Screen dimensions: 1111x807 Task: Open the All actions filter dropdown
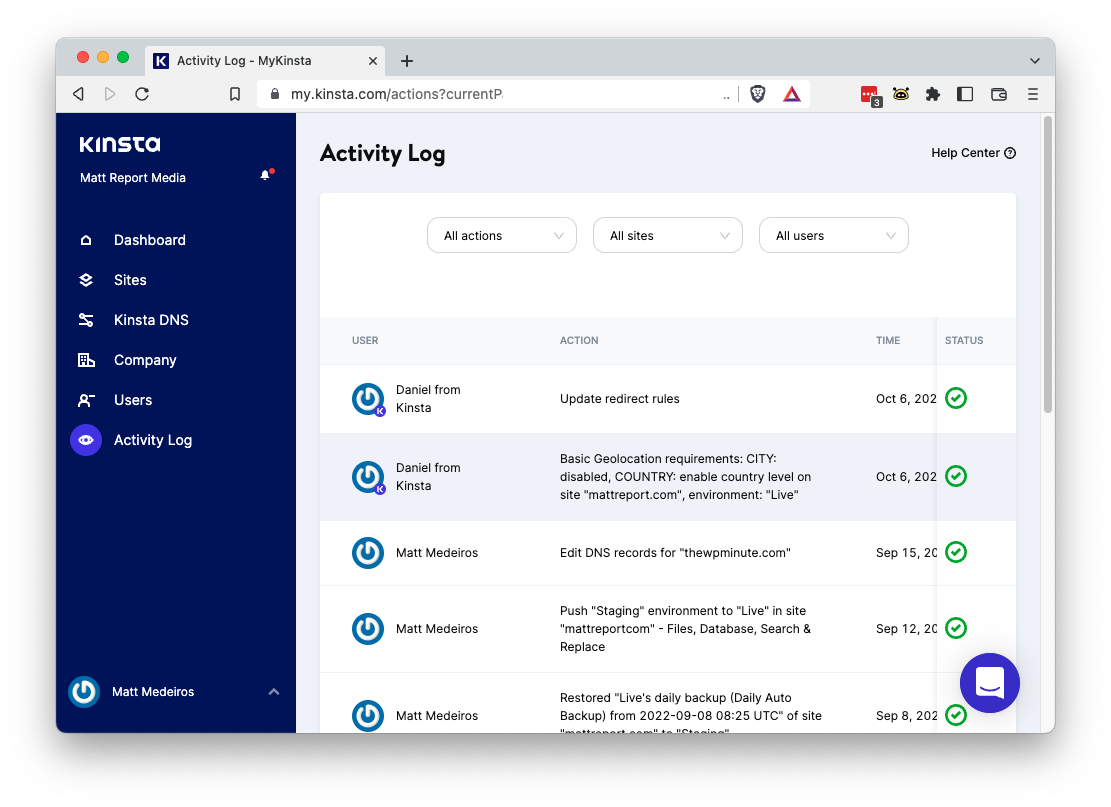(502, 235)
